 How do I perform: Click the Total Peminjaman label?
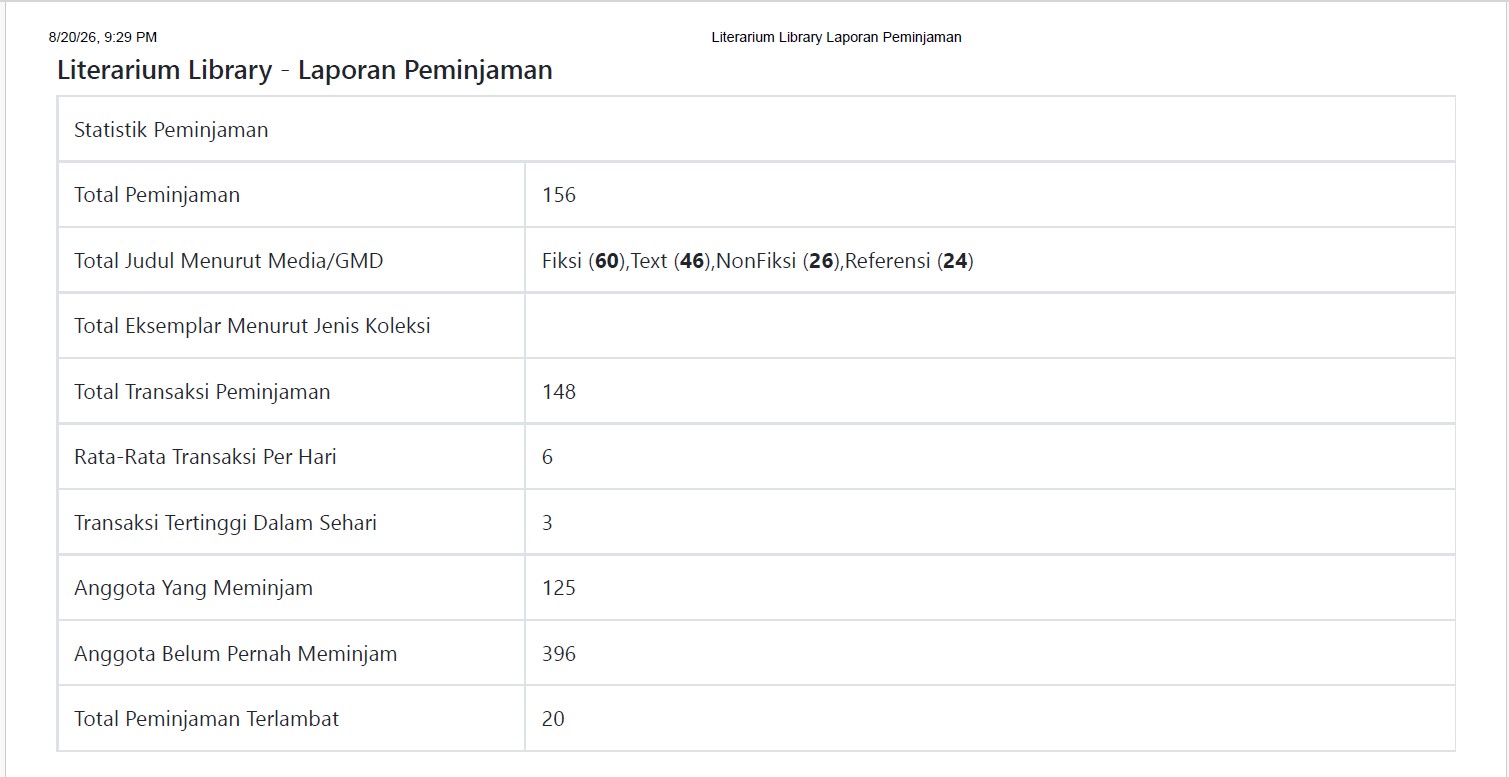[x=157, y=195]
